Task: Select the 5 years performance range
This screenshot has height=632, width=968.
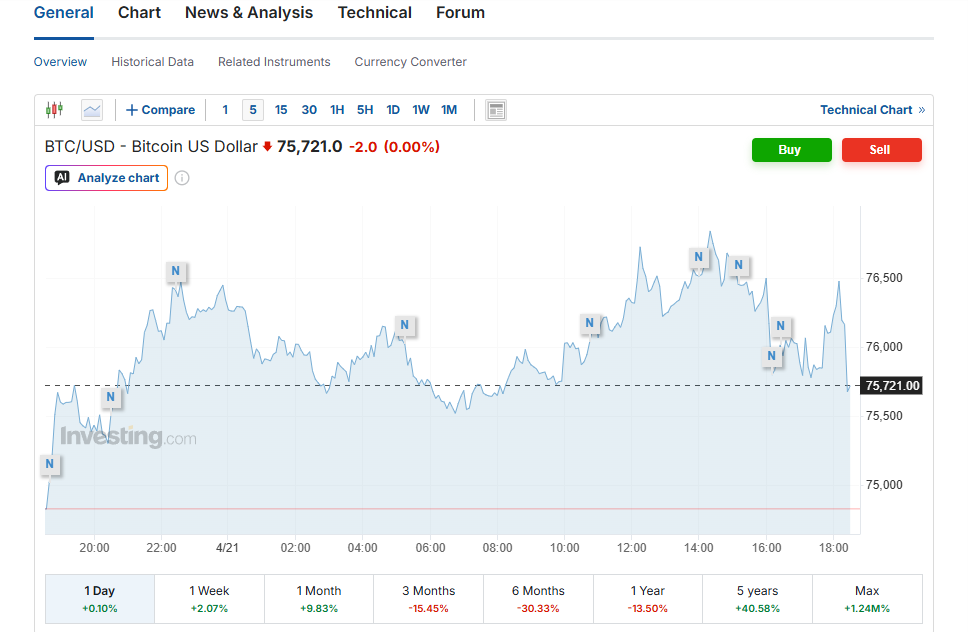Action: pyautogui.click(x=757, y=599)
